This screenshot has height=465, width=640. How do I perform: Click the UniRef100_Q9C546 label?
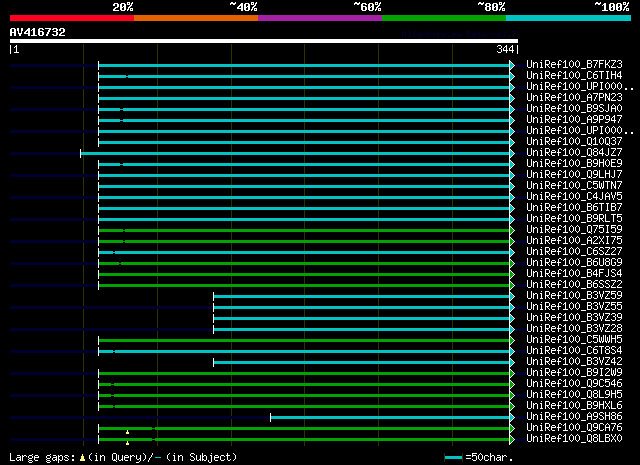[x=574, y=384]
